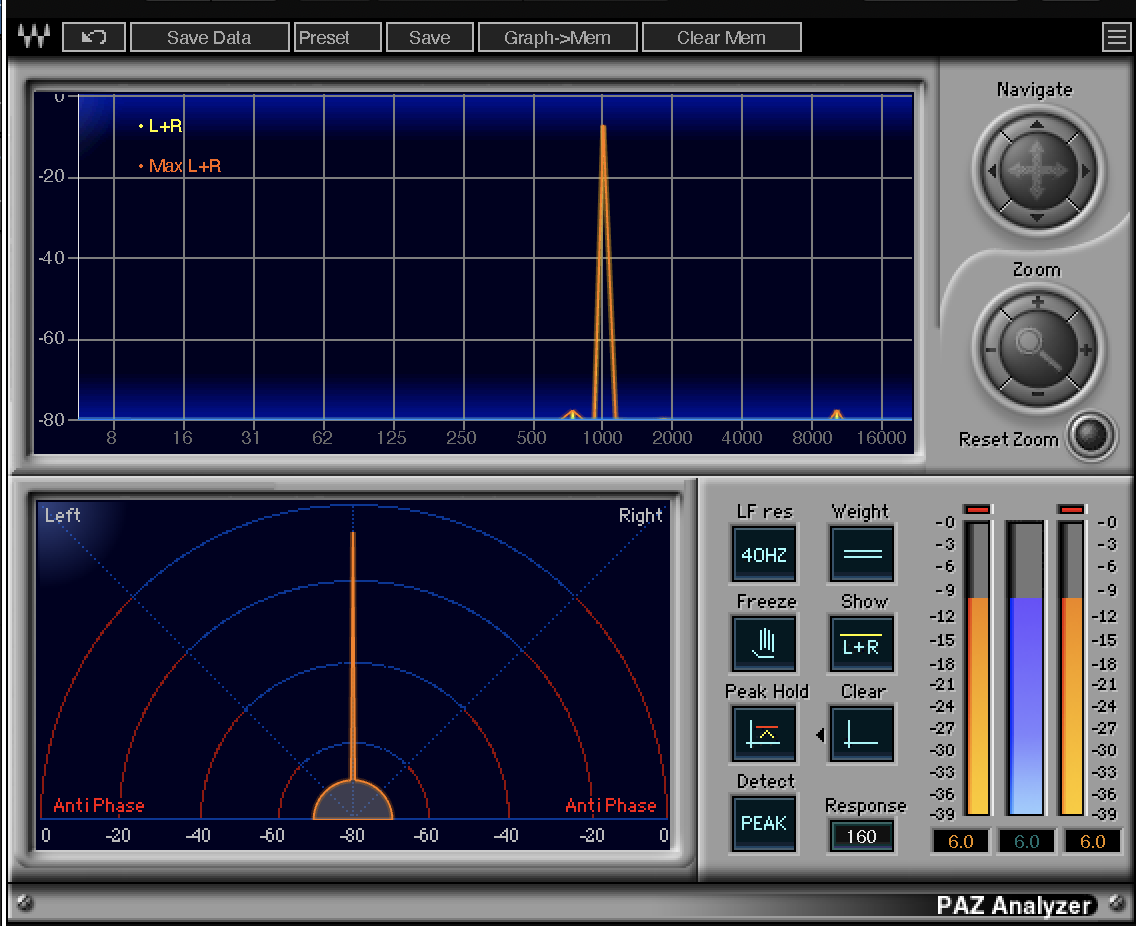This screenshot has width=1138, height=926.
Task: Open the hamburger menu icon
Action: point(1116,37)
